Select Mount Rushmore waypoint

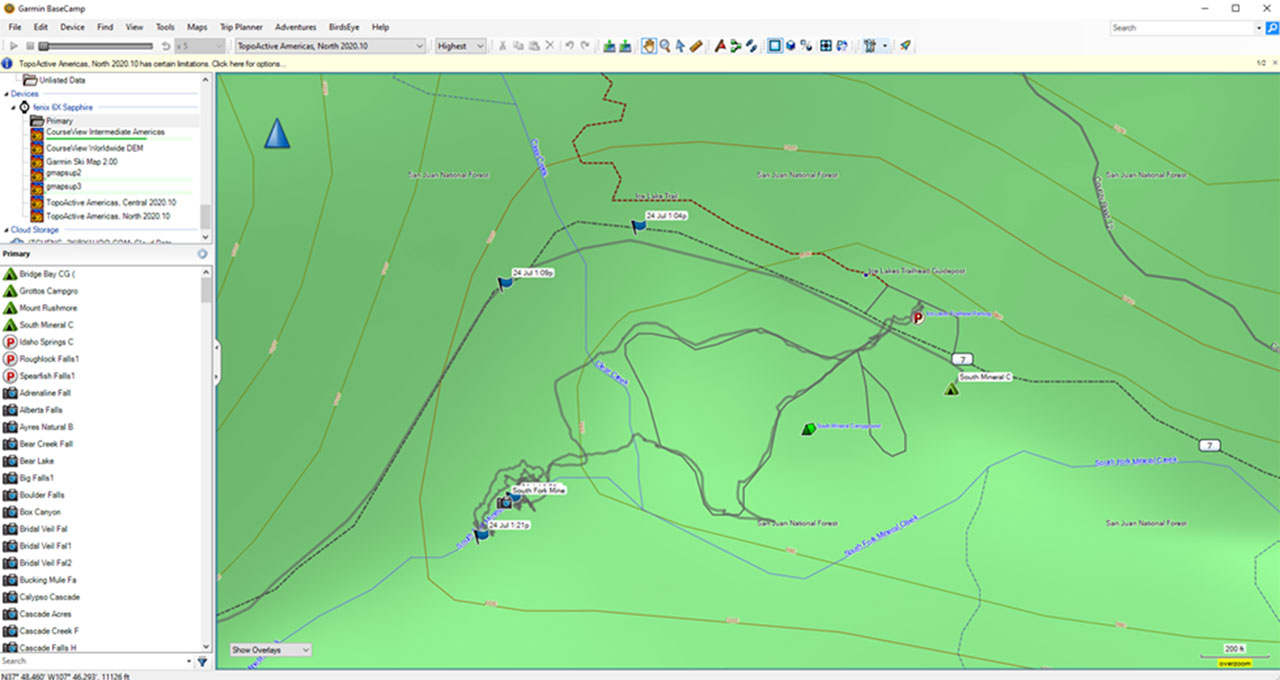point(48,308)
